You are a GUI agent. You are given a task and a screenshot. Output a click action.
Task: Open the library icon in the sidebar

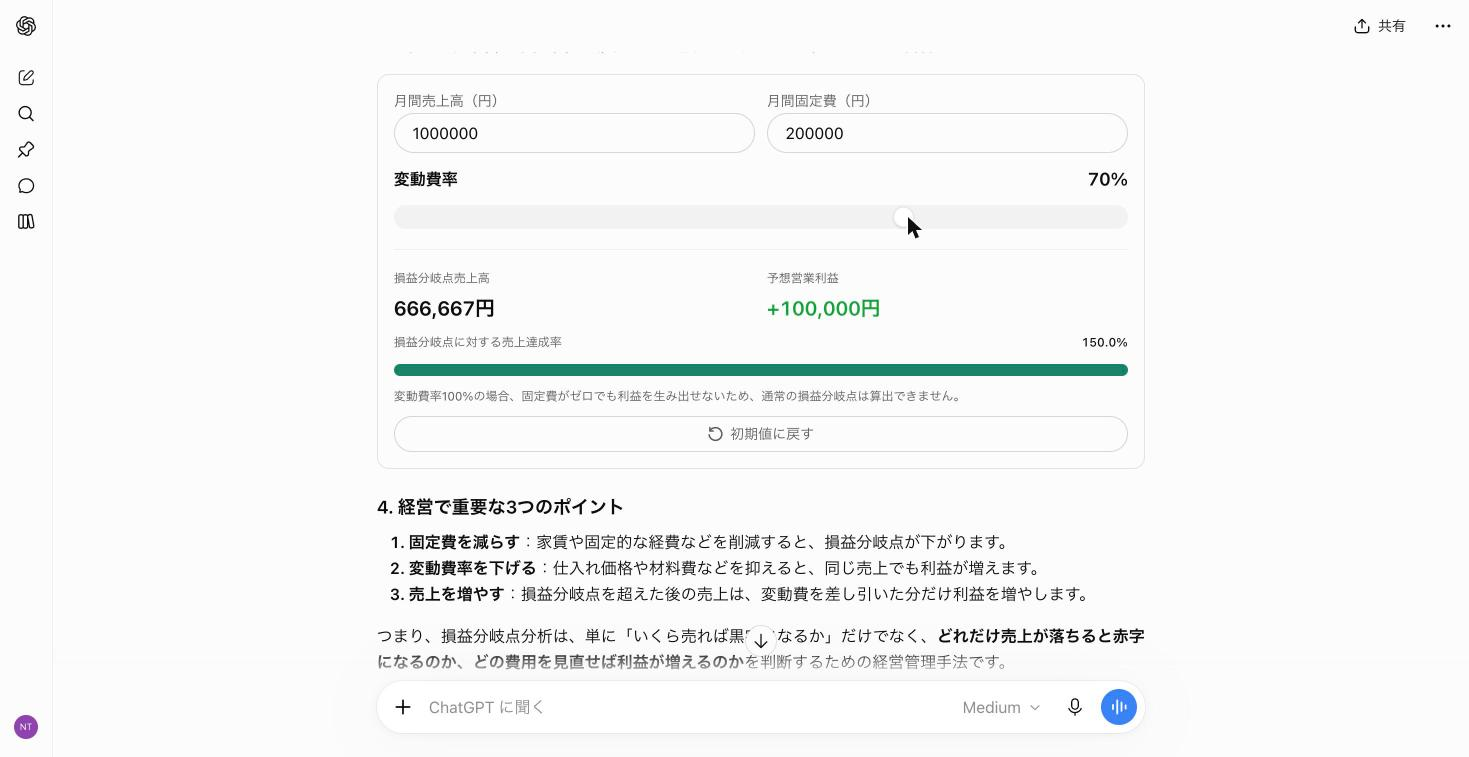(x=26, y=222)
